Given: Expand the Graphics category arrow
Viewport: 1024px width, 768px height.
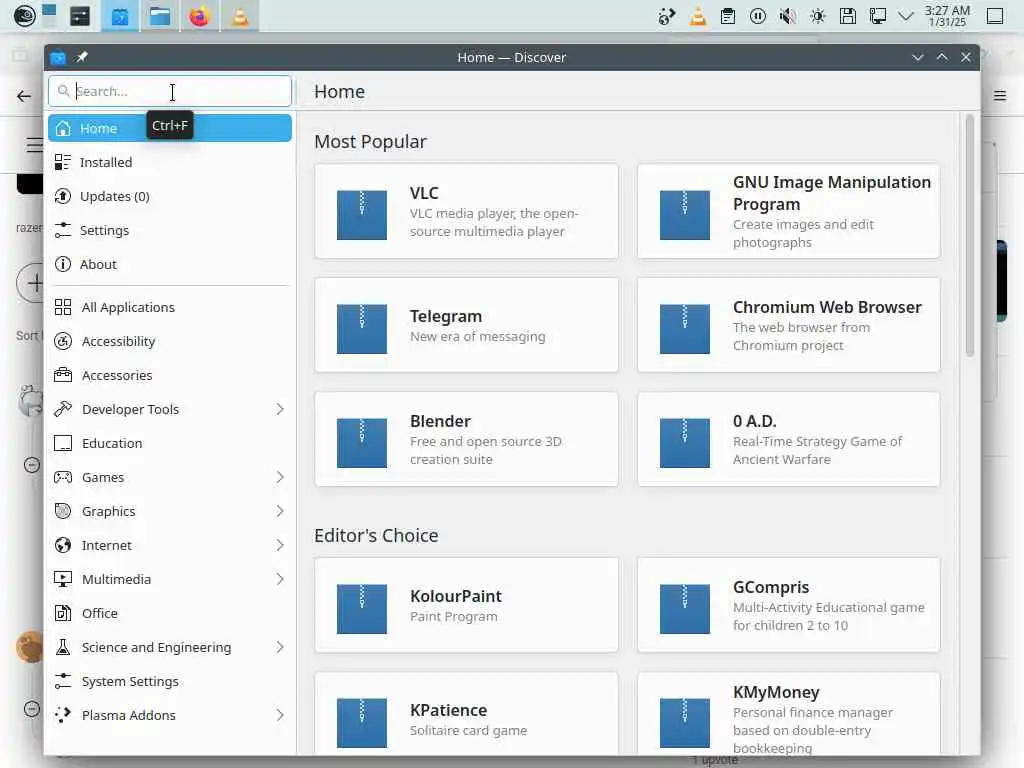Looking at the screenshot, I should coord(280,511).
